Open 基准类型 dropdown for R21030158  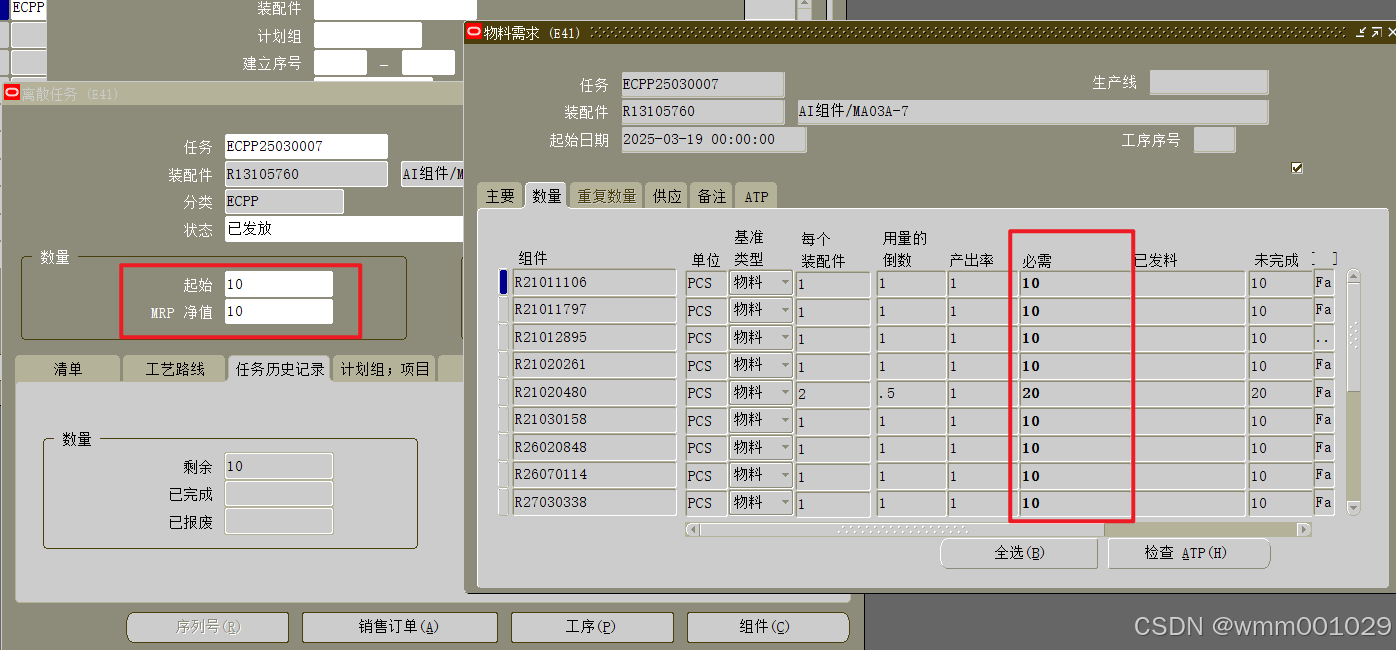(785, 421)
